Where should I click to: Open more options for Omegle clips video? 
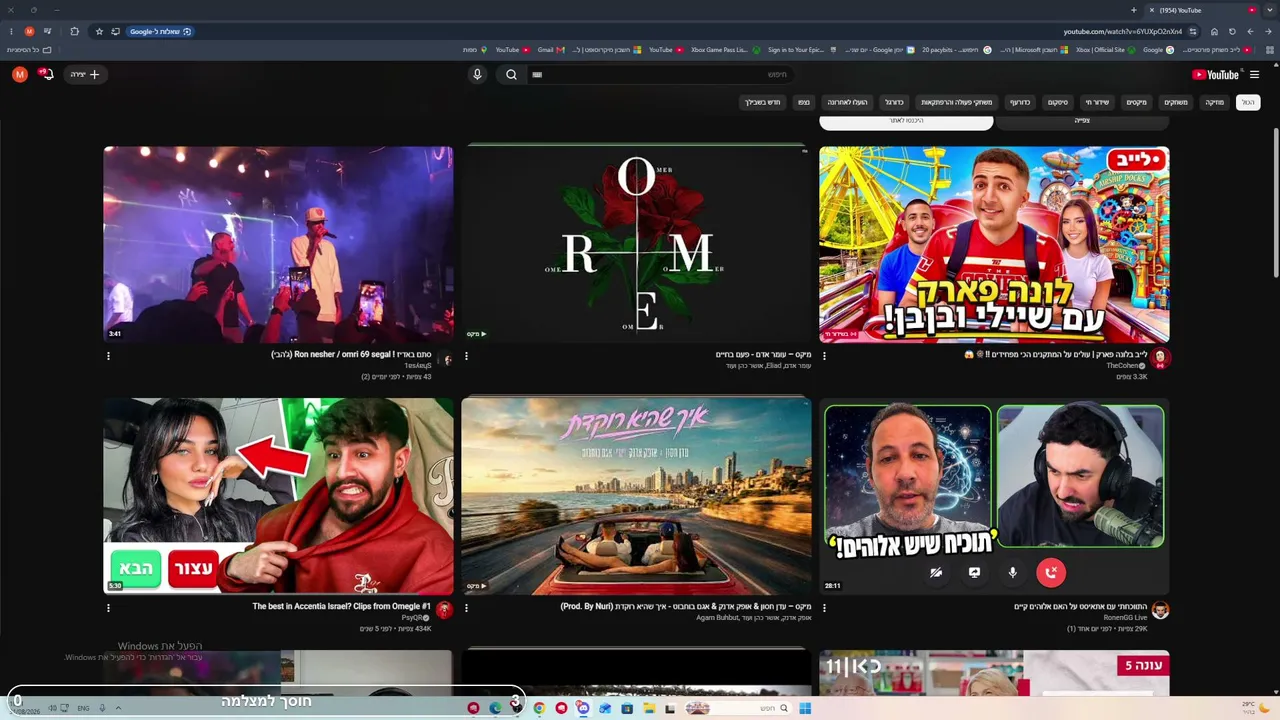click(108, 608)
